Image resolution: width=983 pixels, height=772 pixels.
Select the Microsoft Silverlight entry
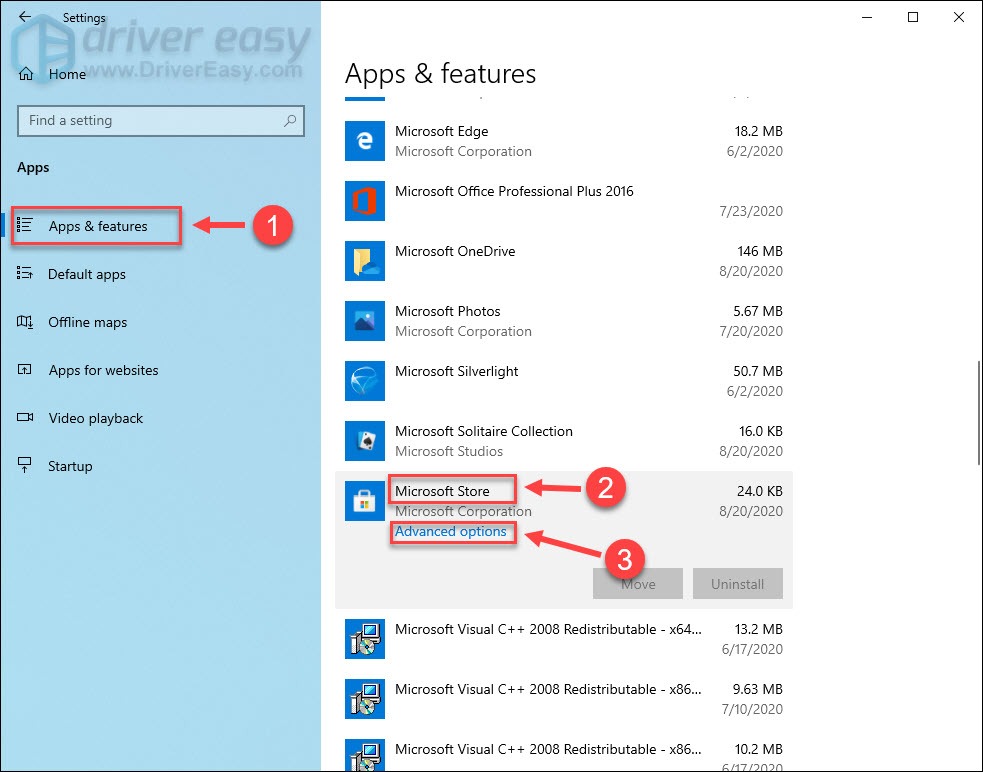[564, 381]
